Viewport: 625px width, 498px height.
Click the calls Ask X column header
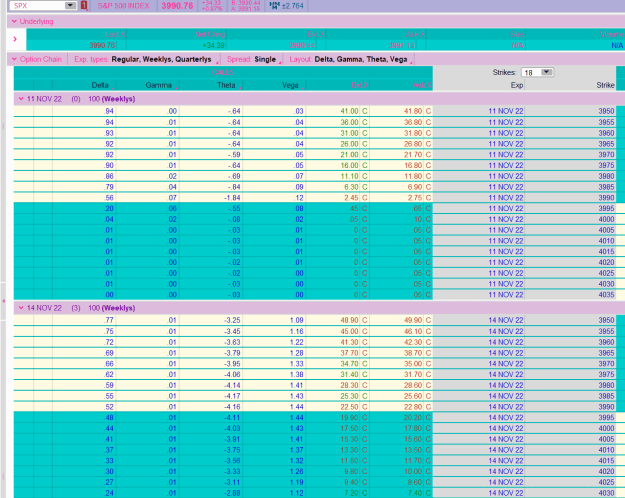[422, 85]
